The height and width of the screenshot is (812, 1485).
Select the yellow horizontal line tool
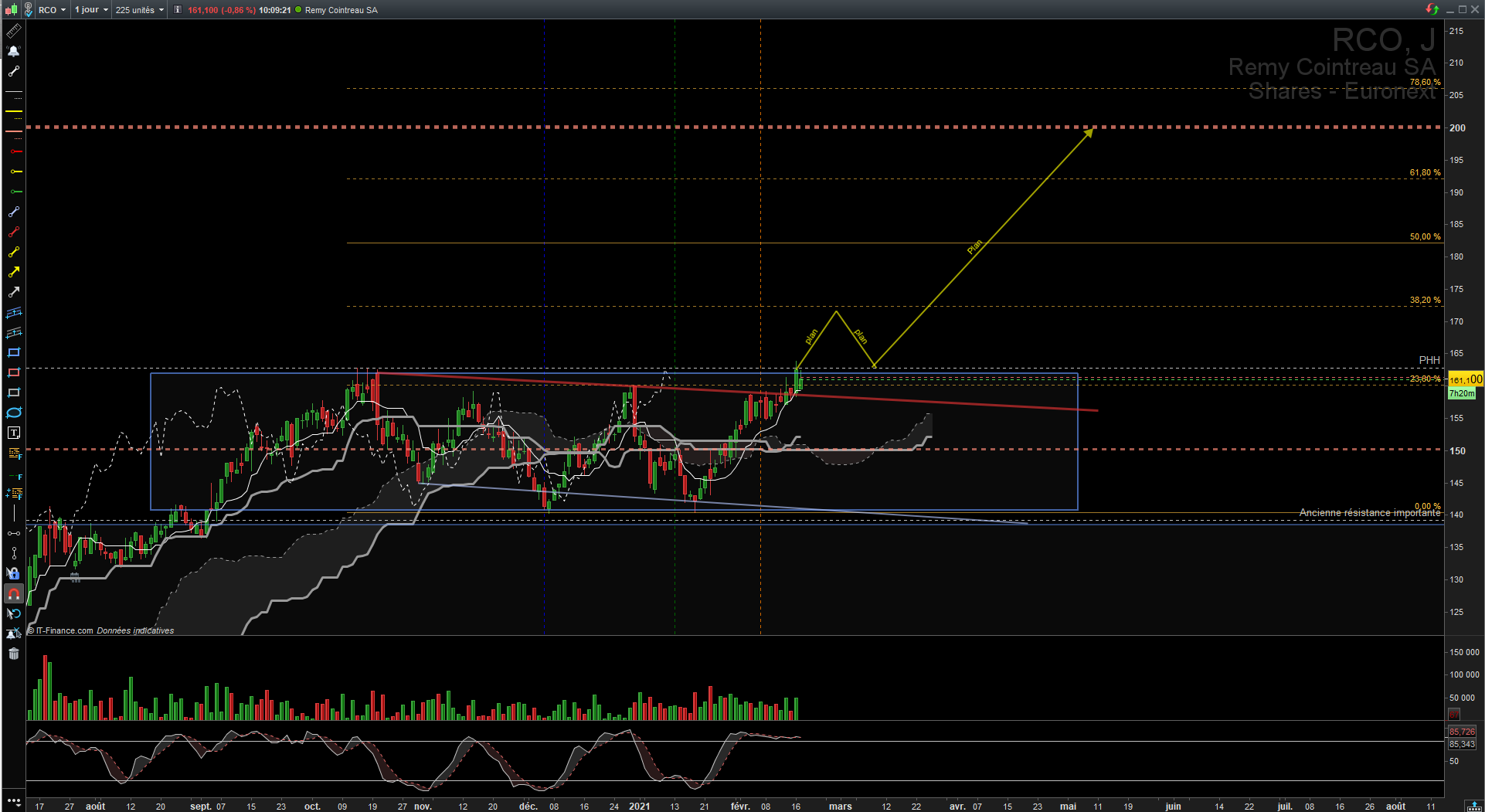pyautogui.click(x=13, y=111)
